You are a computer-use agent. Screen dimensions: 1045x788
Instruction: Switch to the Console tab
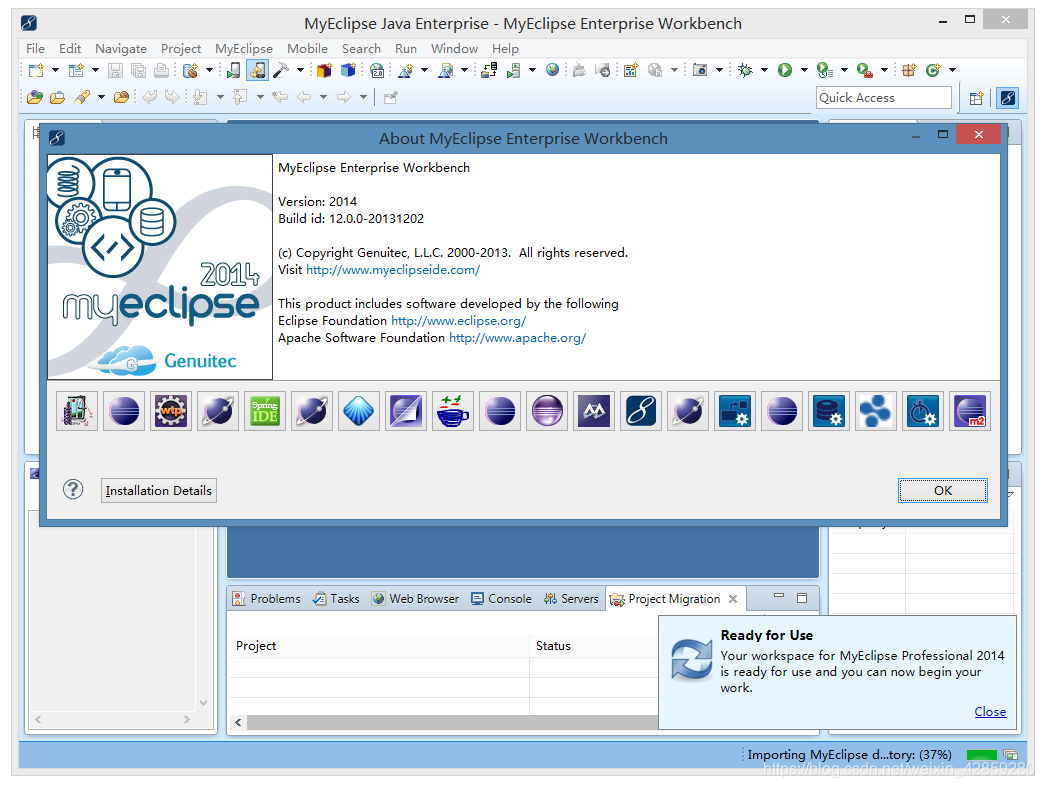click(x=501, y=598)
